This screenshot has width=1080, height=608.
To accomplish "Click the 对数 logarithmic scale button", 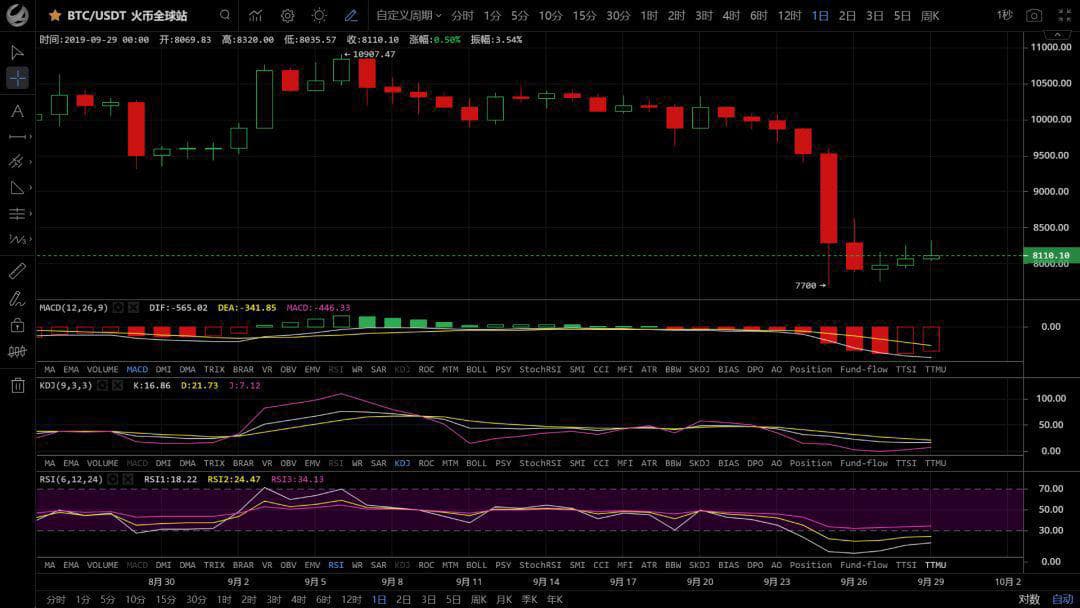I will tap(1029, 599).
